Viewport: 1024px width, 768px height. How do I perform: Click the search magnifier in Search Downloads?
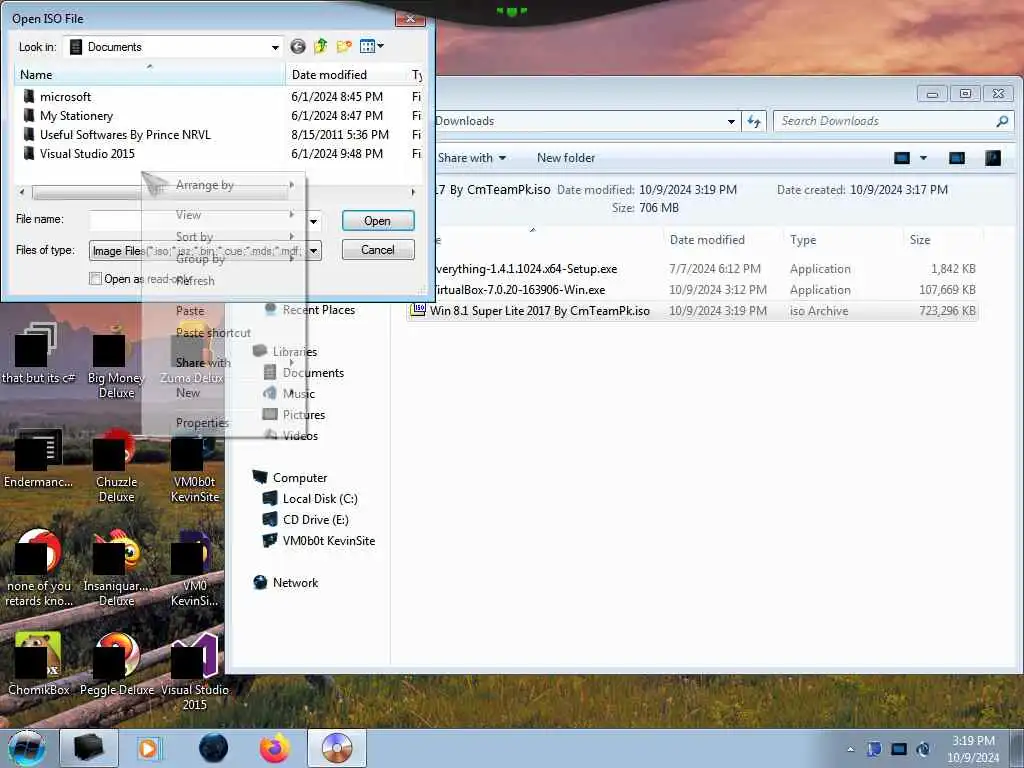1002,121
